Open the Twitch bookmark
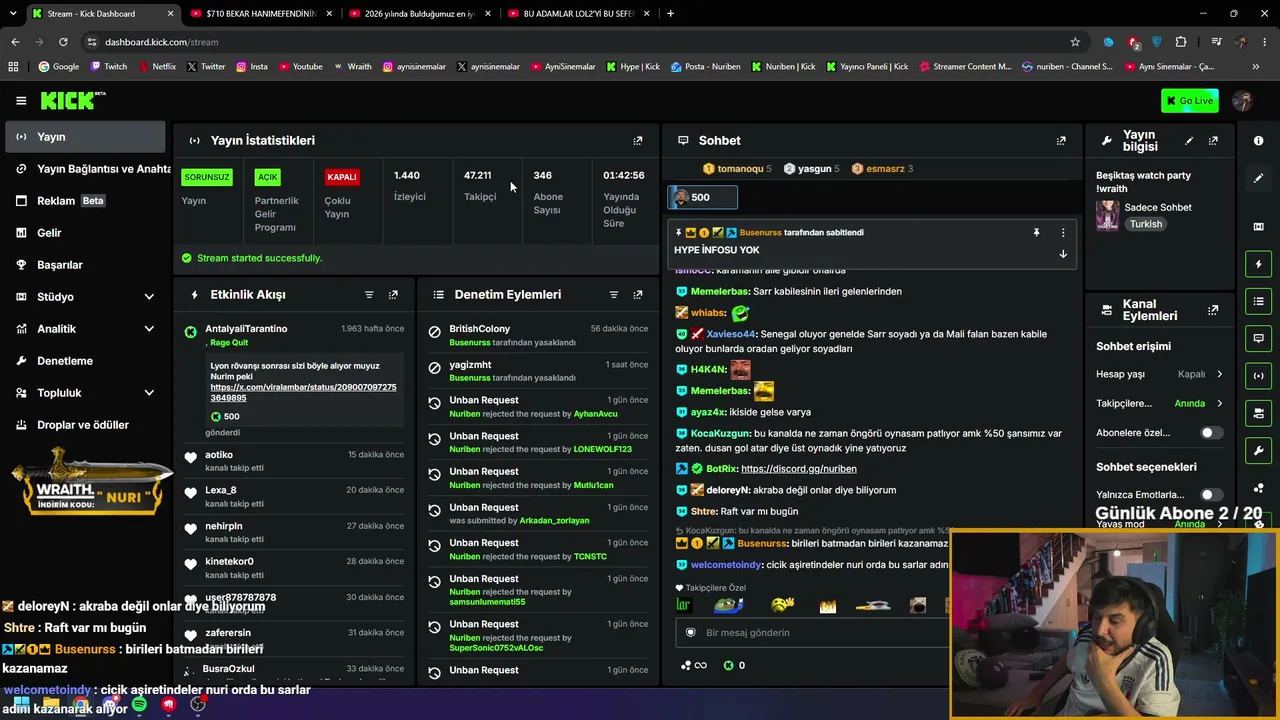This screenshot has width=1280, height=720. pos(109,67)
